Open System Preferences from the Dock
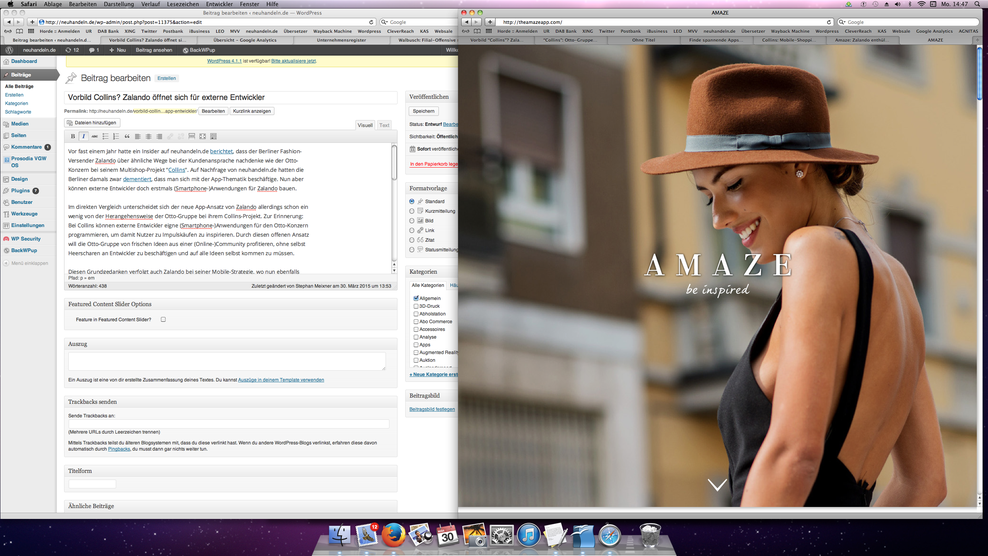This screenshot has width=988, height=556. click(x=502, y=535)
